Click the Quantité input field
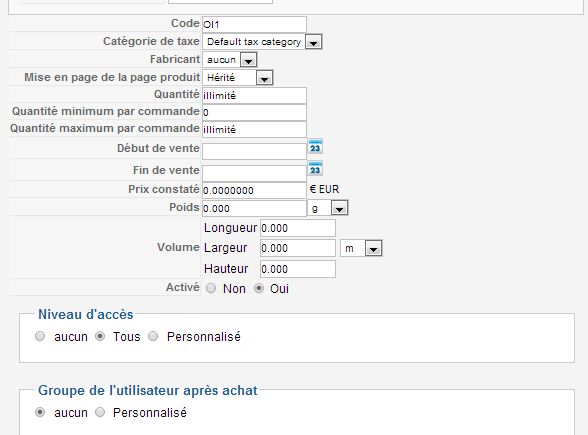The image size is (588, 435). [x=254, y=96]
